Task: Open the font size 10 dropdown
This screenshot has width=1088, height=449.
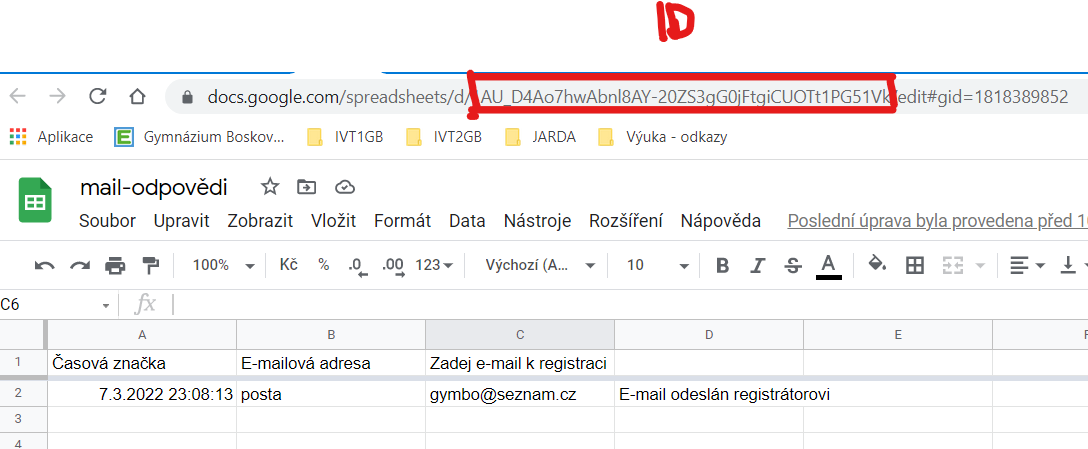Action: pos(657,265)
